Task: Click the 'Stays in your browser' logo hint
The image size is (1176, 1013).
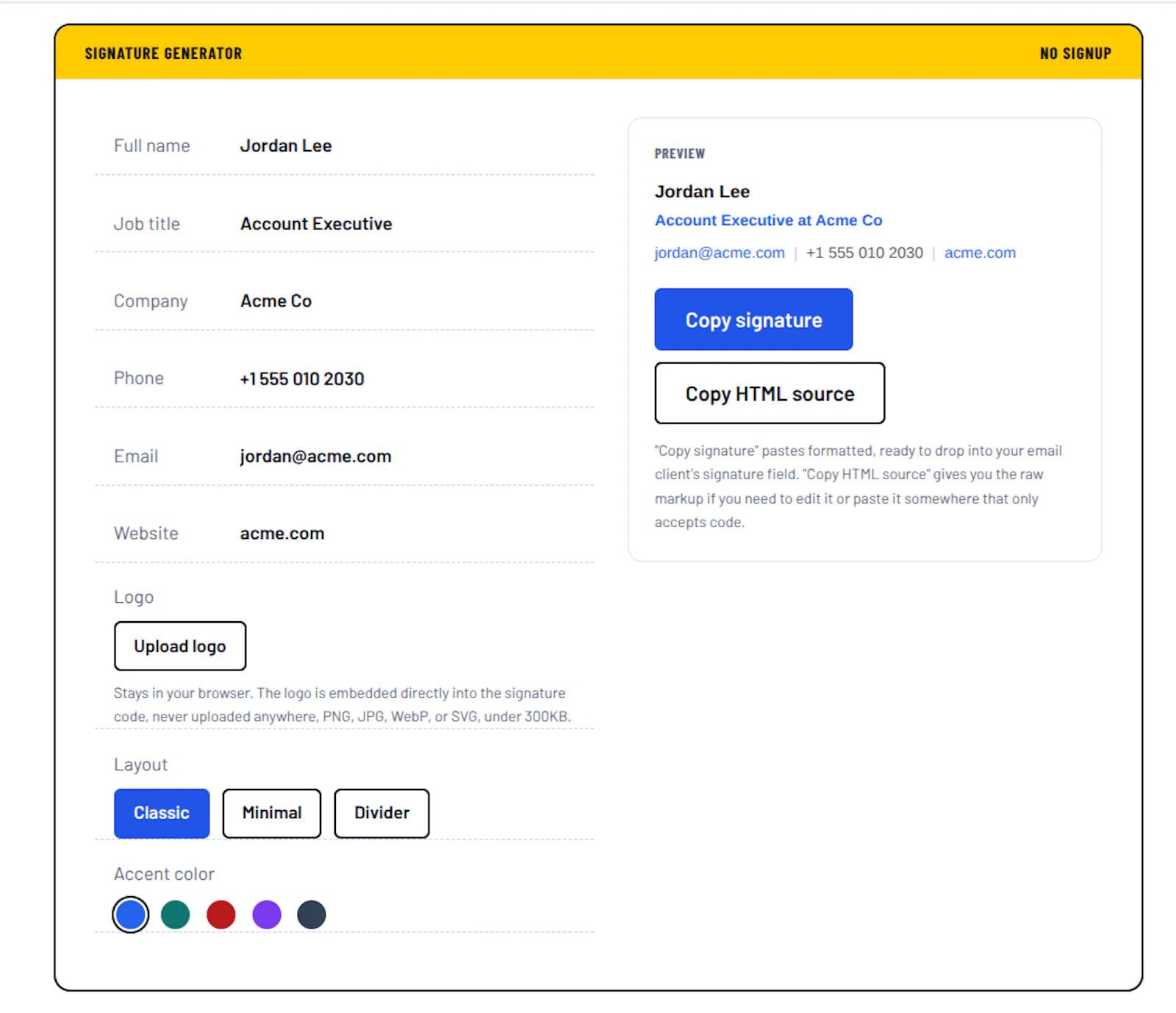Action: pos(343,704)
